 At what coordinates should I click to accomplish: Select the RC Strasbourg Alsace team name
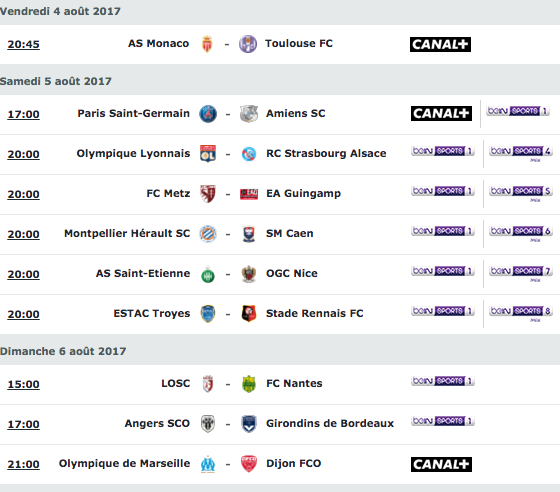tap(326, 154)
